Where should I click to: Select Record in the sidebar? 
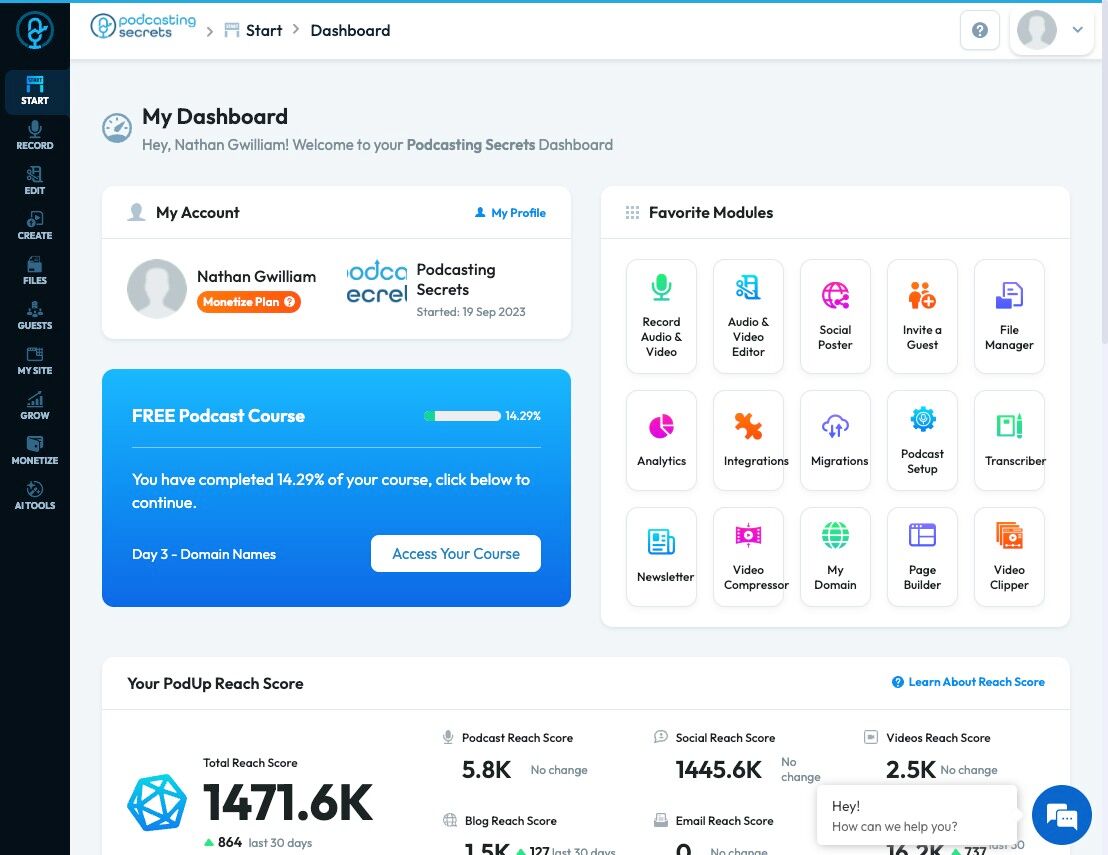tap(35, 136)
